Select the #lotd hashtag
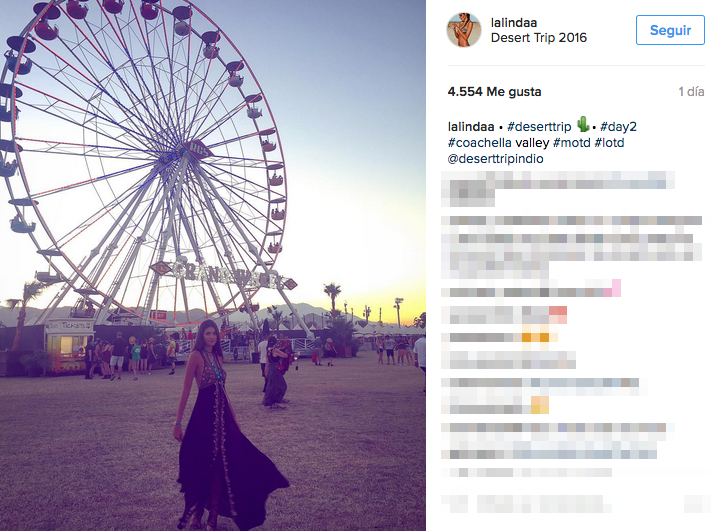 pos(609,143)
